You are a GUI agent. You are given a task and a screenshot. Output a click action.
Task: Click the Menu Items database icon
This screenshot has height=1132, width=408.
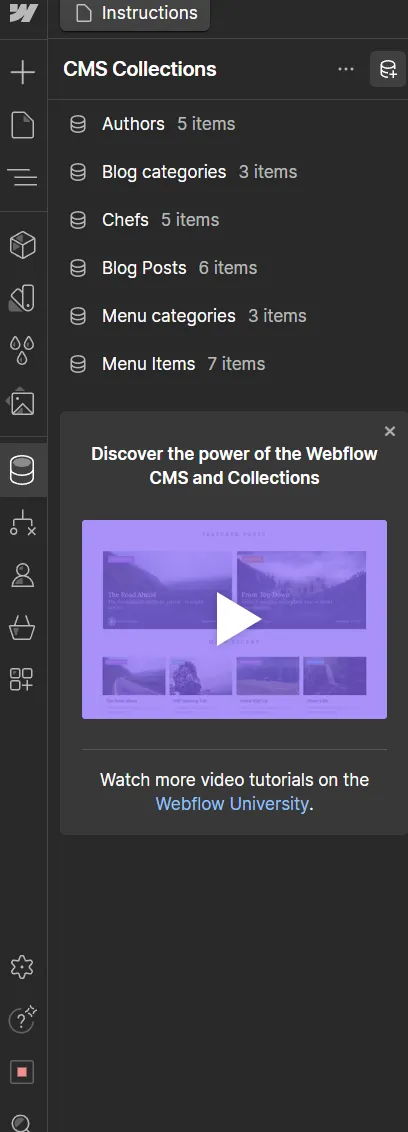(x=78, y=365)
